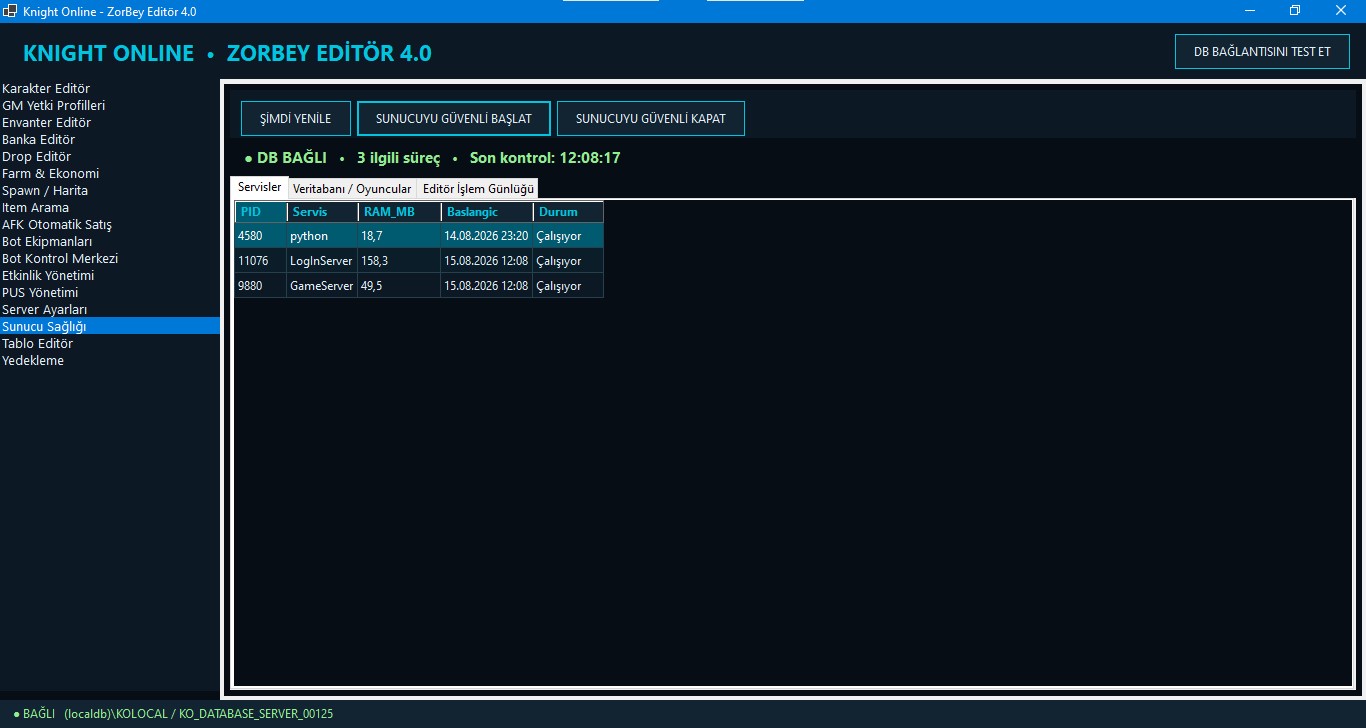Screen dimensions: 1366x728
Task: Start server with SUNUCUYU GÜVENLİ BAŞLAT
Action: click(x=454, y=118)
